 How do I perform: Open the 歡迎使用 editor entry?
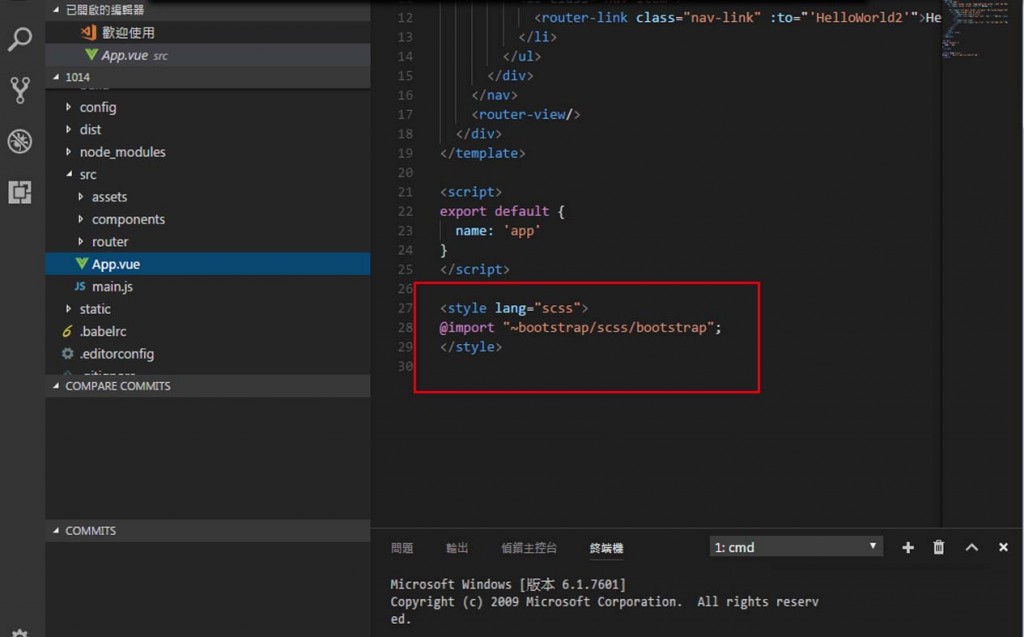pos(208,32)
